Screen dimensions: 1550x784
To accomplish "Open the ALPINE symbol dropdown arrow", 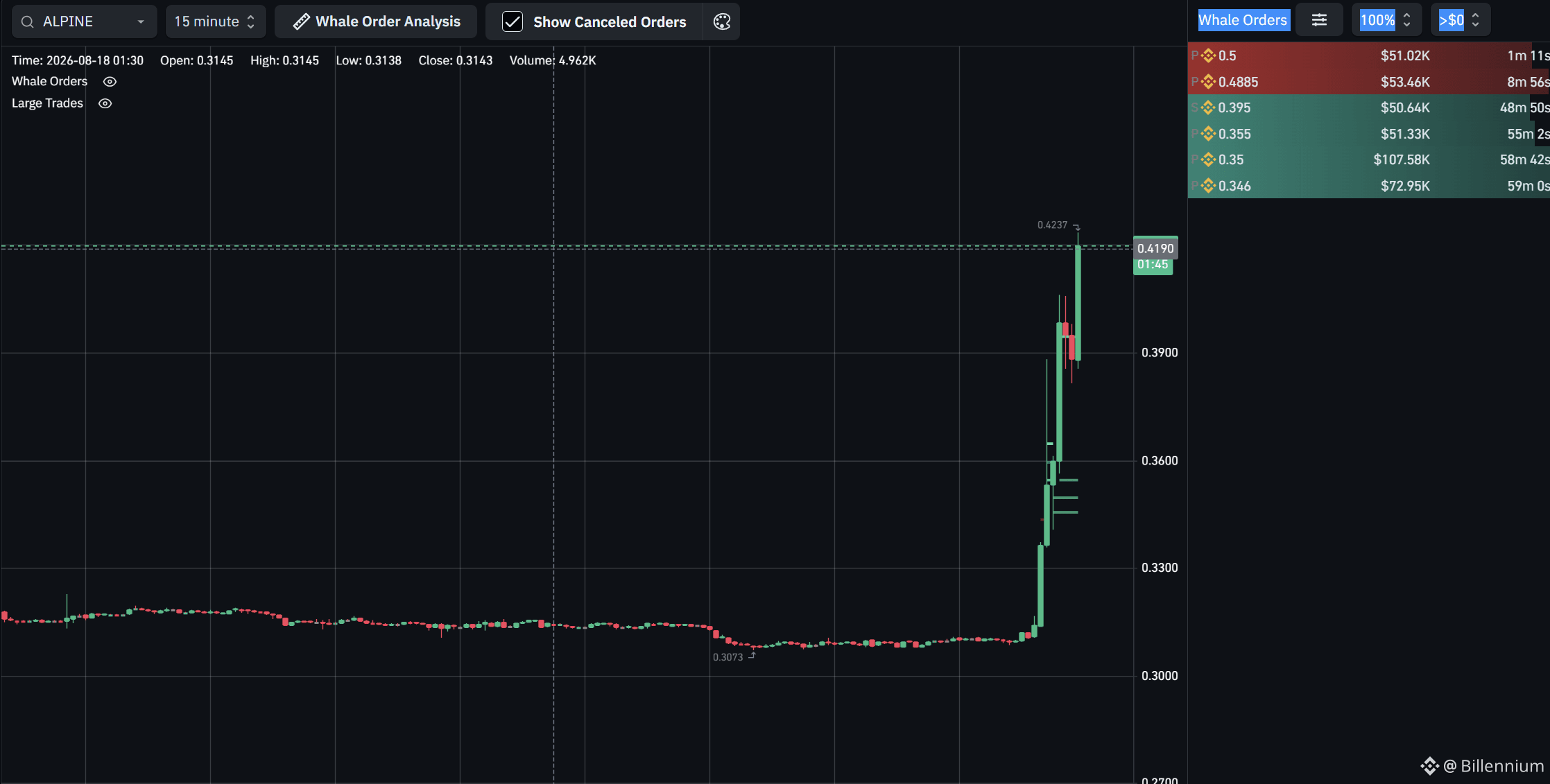I will click(x=141, y=22).
